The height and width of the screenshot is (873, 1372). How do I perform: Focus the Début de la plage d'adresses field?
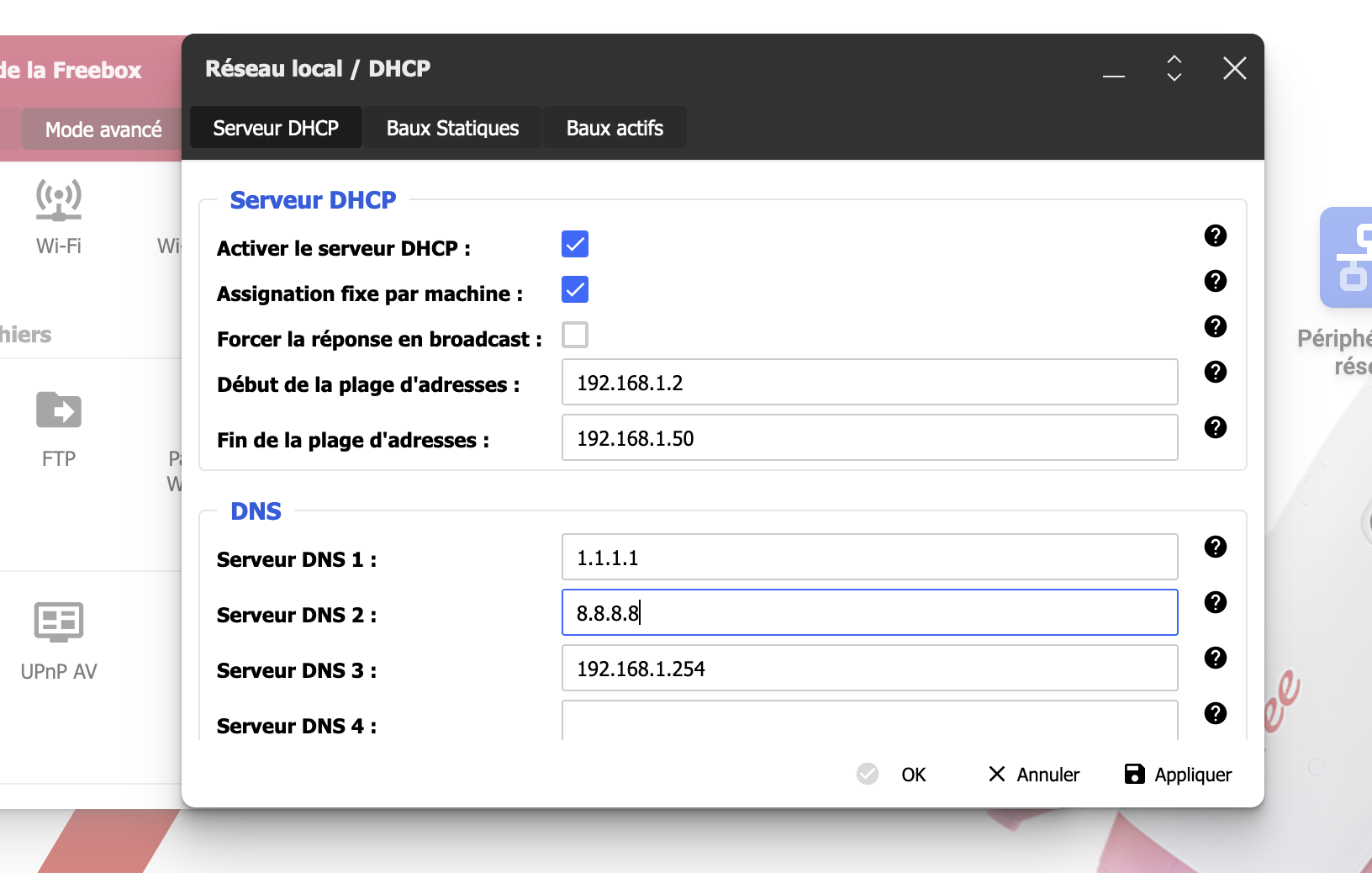(869, 382)
